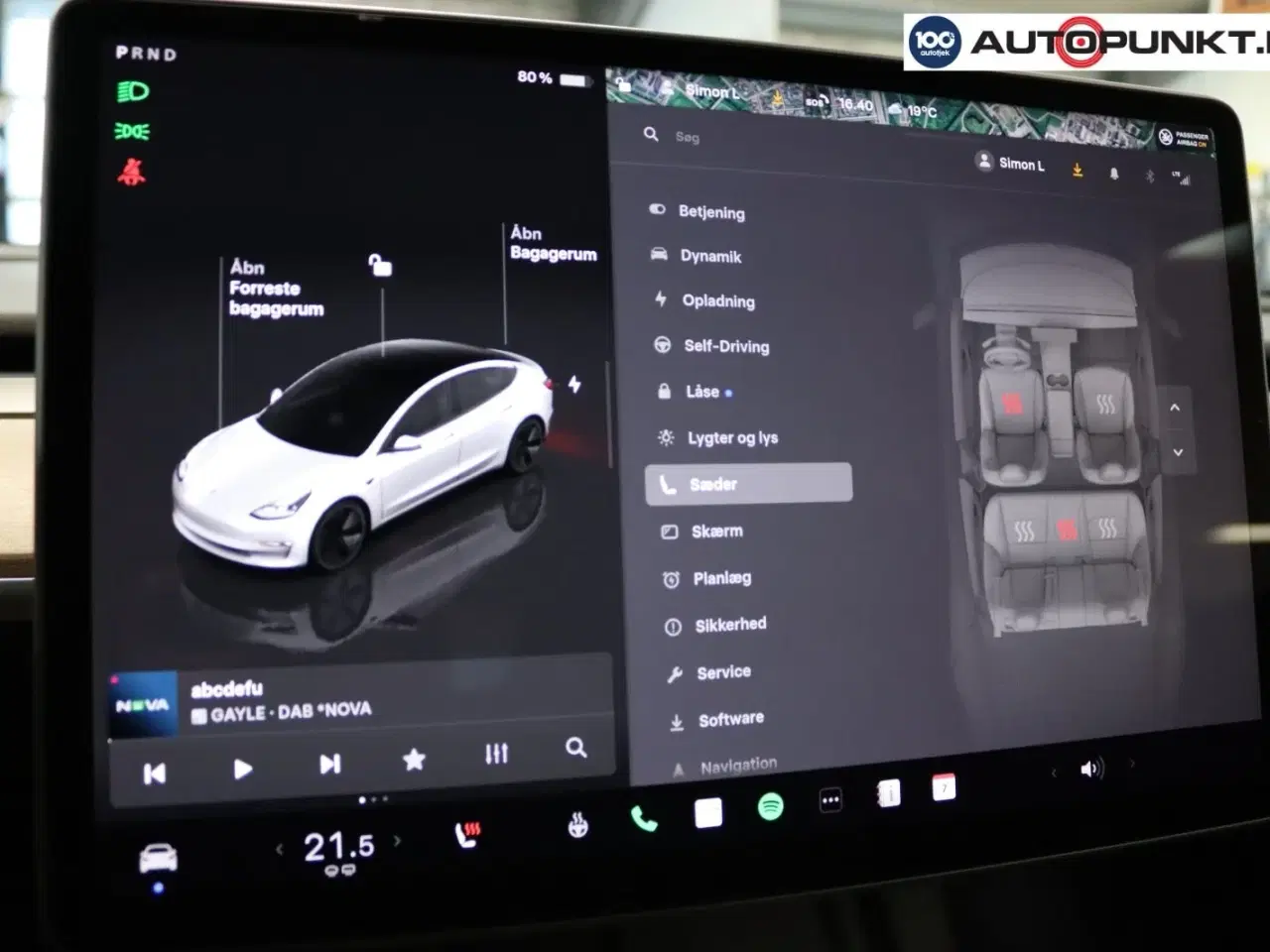Toggle the door lock padlock above the car
1270x952 pixels.
click(x=380, y=264)
